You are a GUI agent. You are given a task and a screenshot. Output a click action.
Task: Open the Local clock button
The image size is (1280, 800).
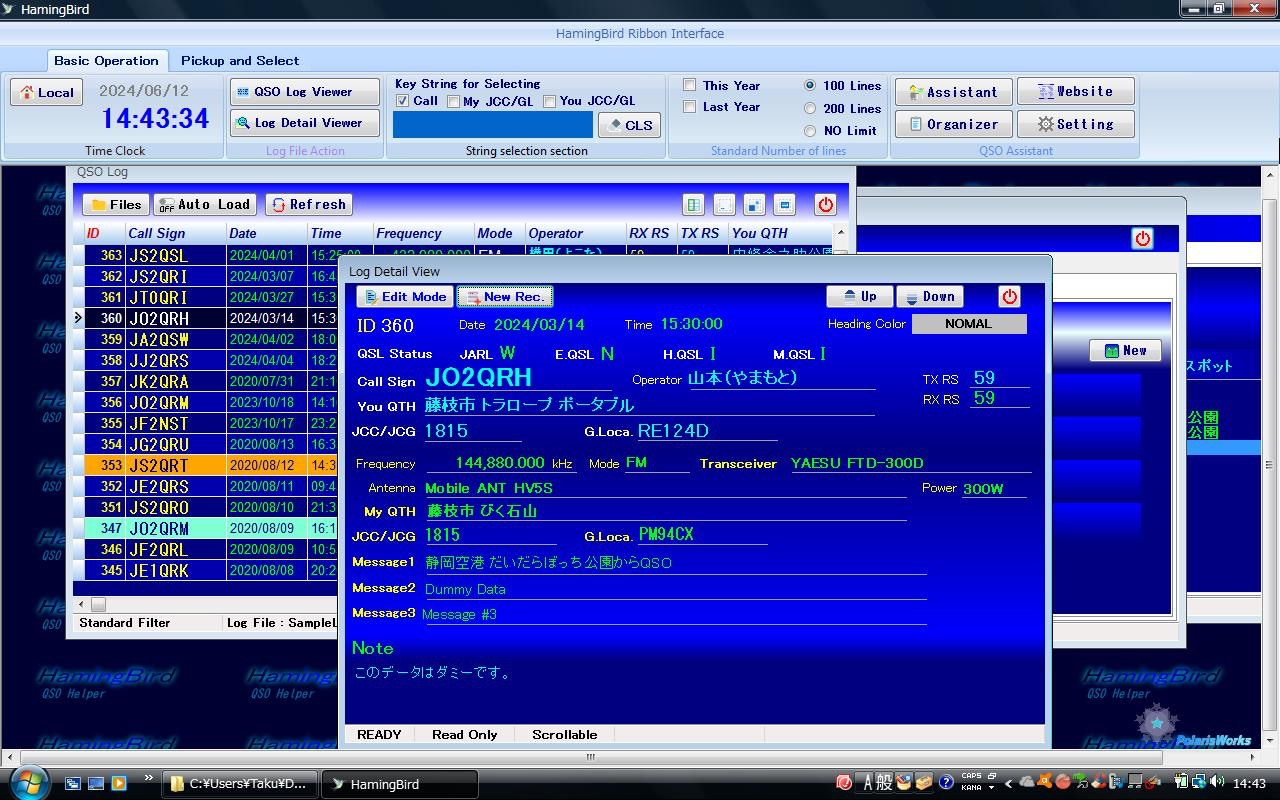(x=46, y=92)
